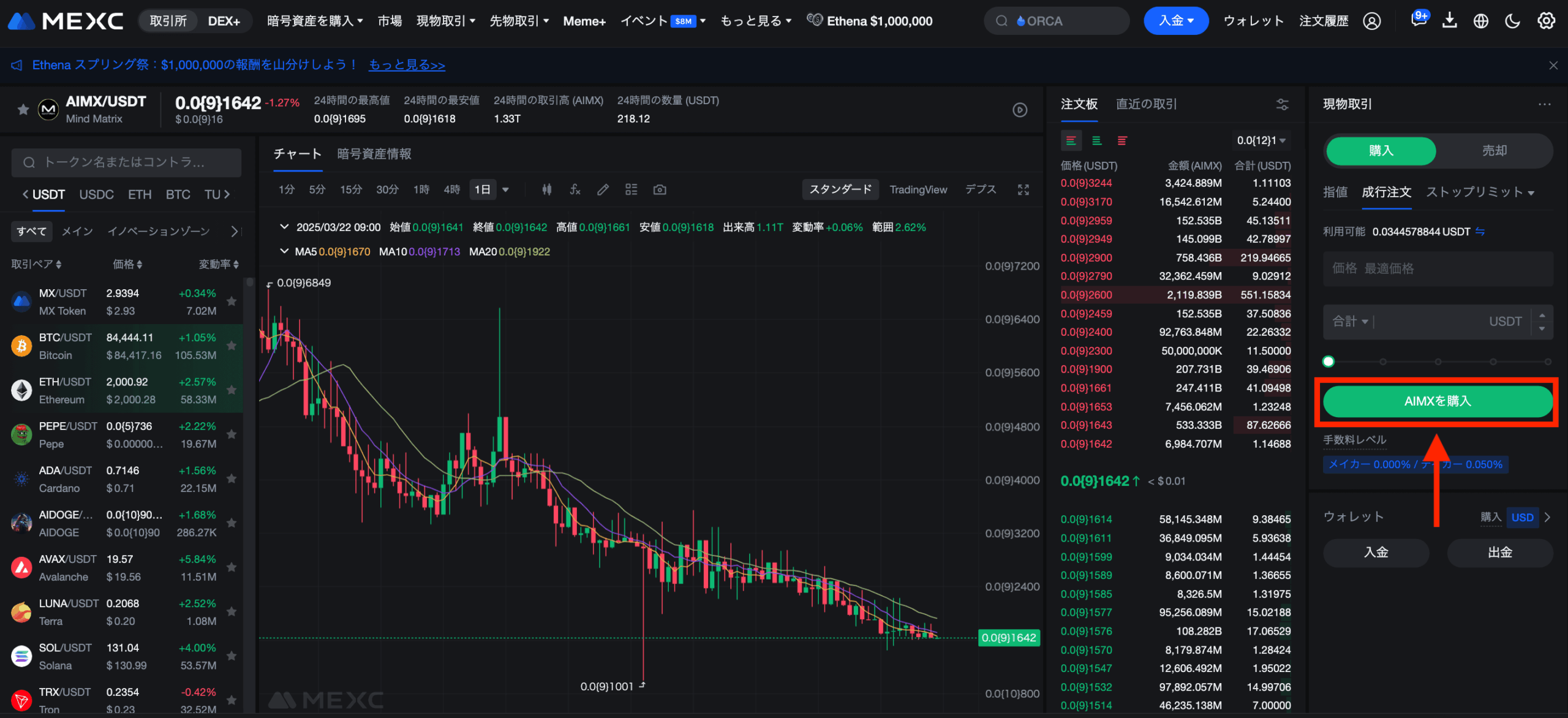Select 成行注文 market order tab
Viewport: 1568px width, 718px height.
tap(1387, 192)
